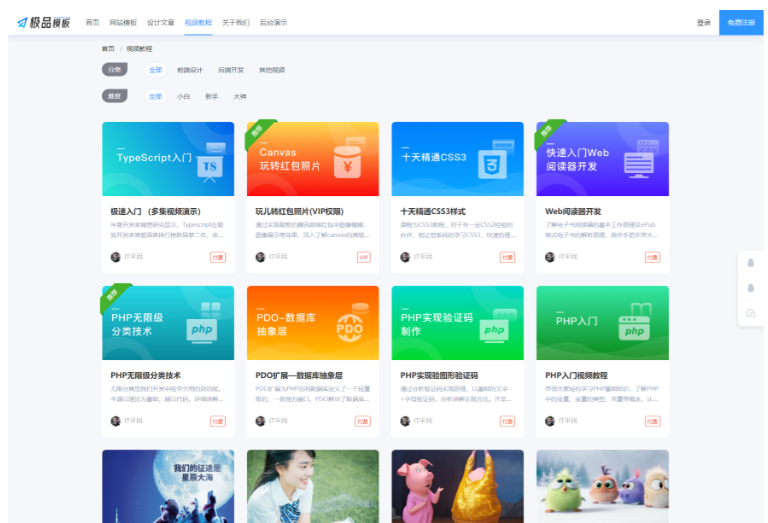Click the top bell icon in right sidebar
This screenshot has width=768, height=523.
tap(751, 262)
